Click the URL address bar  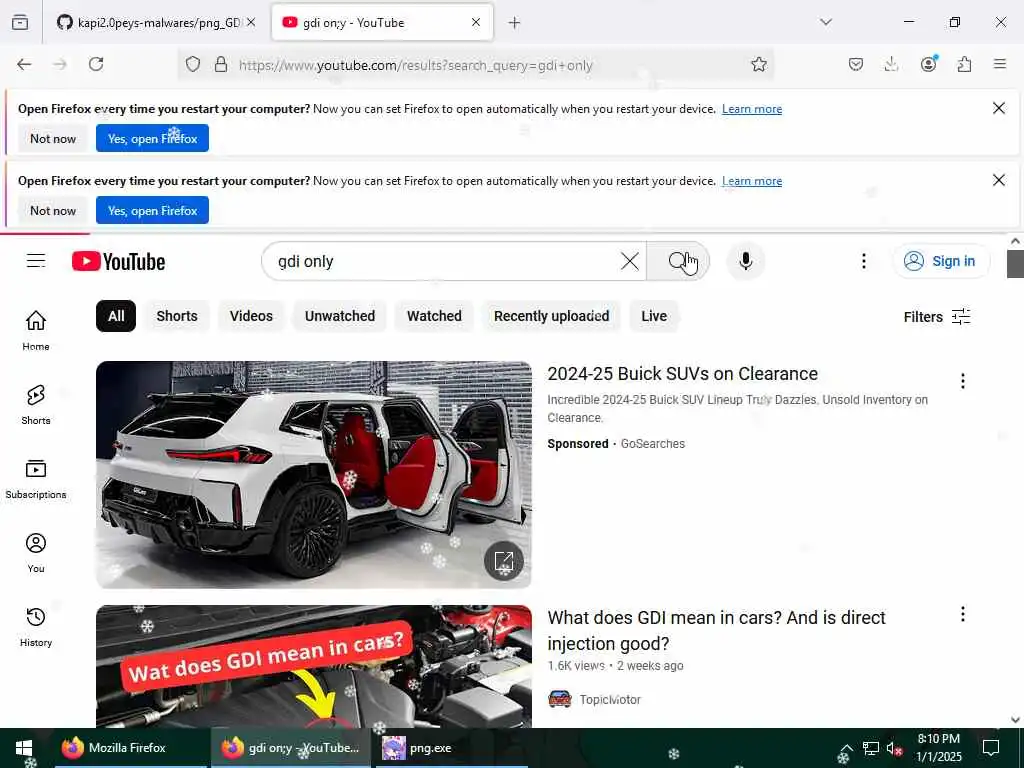click(477, 65)
